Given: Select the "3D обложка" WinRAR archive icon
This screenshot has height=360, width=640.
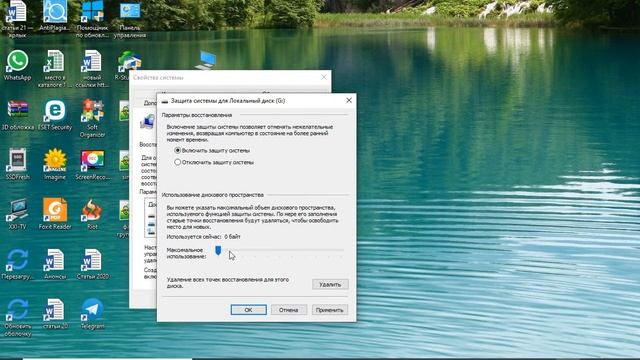Looking at the screenshot, I should (x=17, y=115).
